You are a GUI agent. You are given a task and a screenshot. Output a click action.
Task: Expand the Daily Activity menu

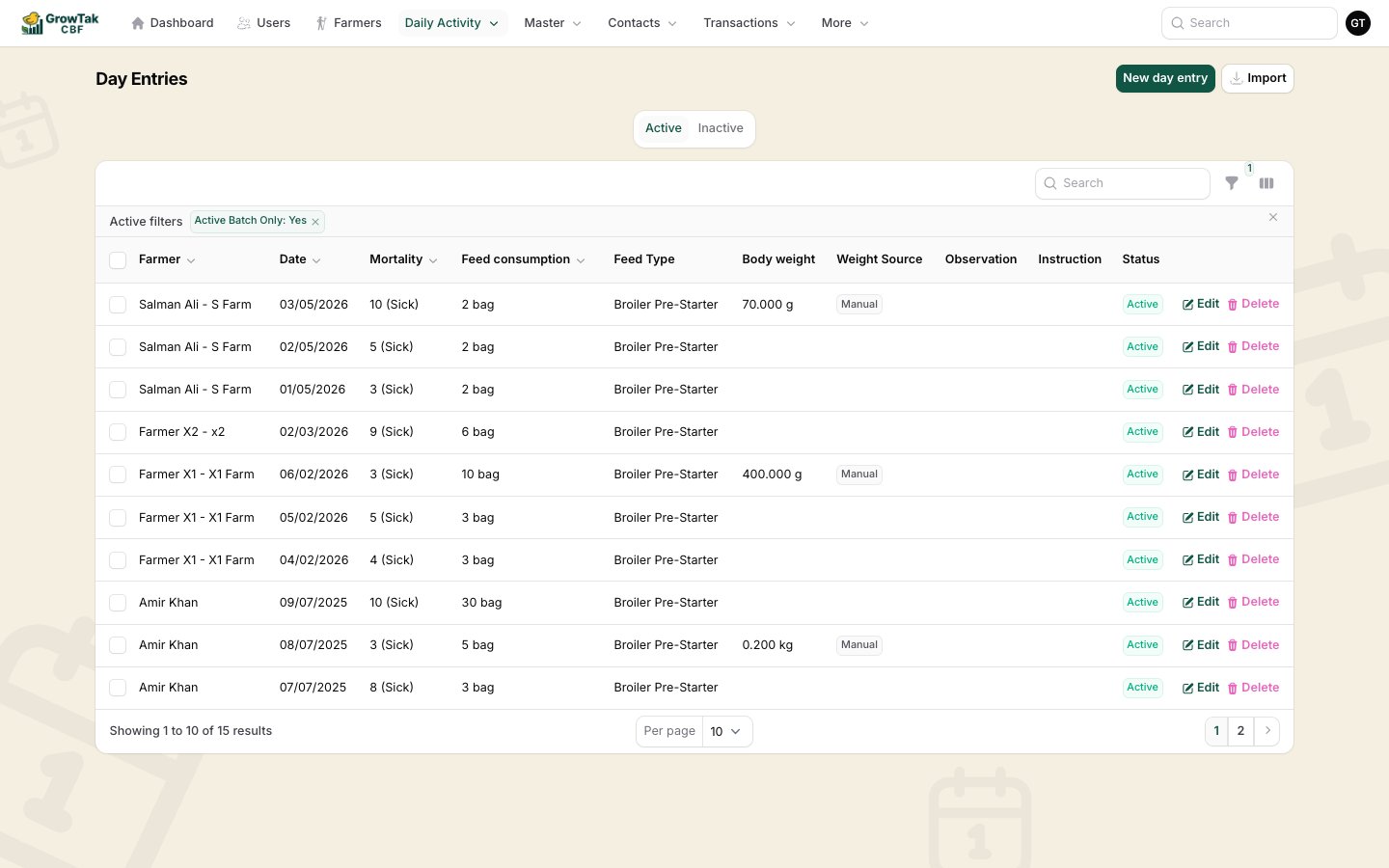(451, 23)
